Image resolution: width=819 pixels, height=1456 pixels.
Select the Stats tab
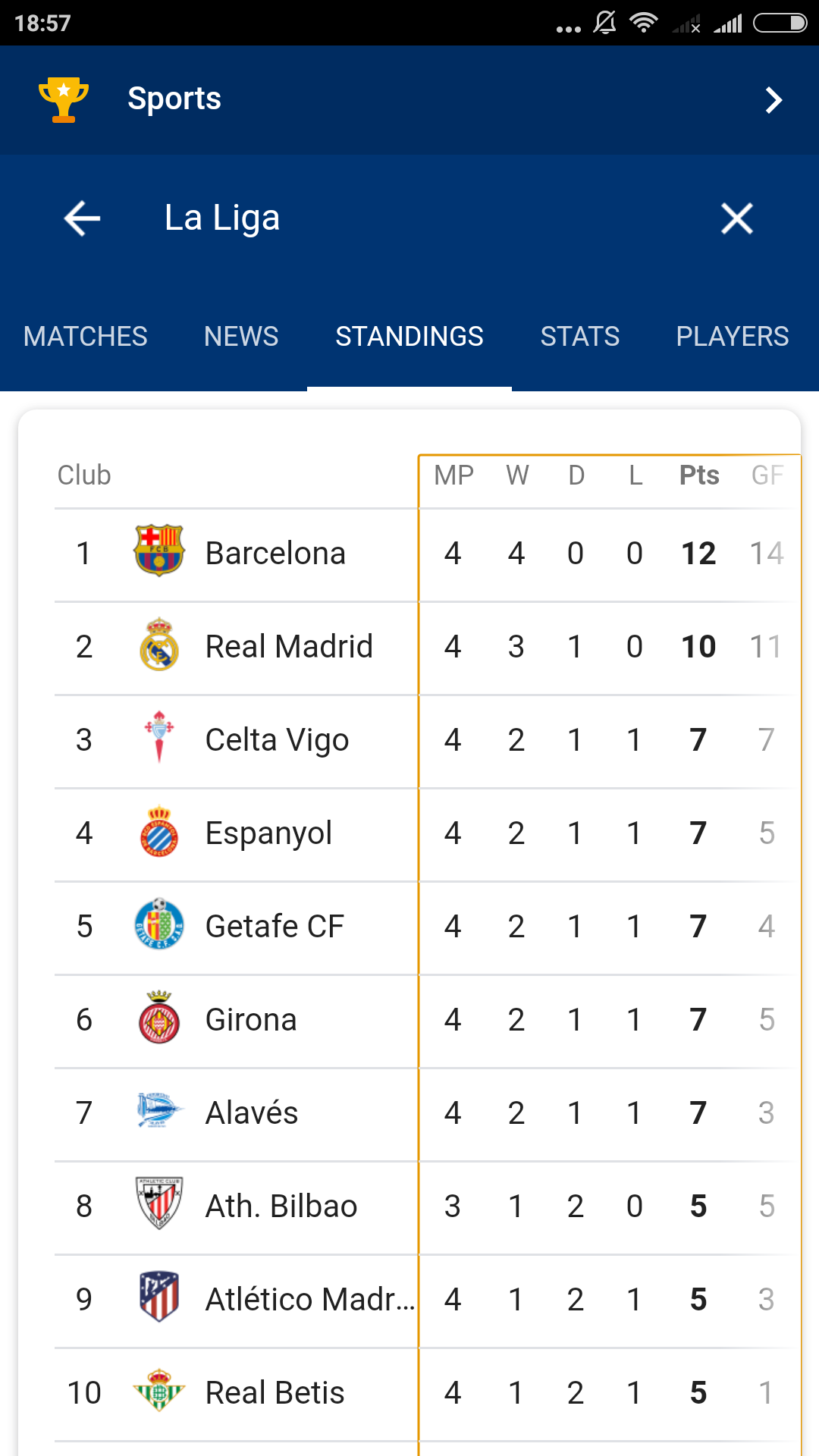580,336
